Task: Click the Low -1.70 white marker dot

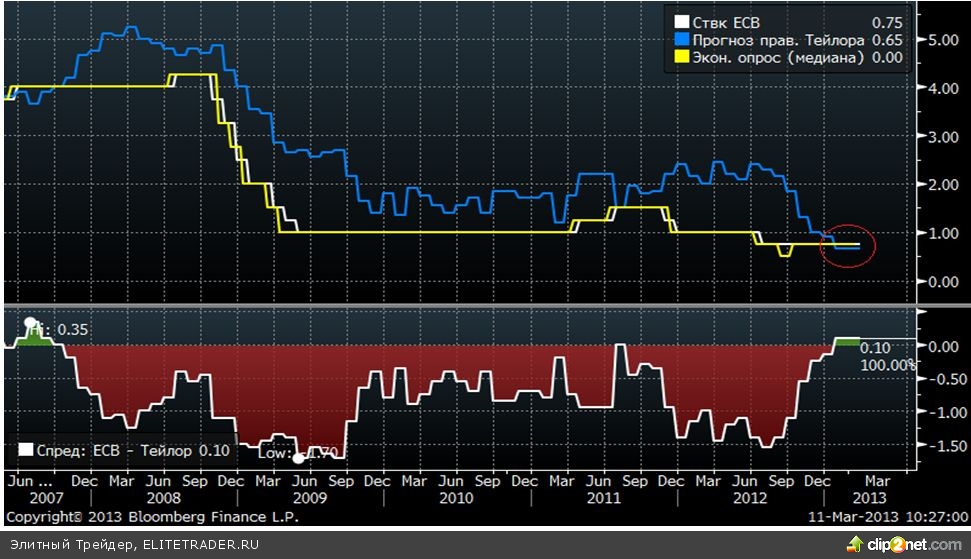Action: (298, 458)
